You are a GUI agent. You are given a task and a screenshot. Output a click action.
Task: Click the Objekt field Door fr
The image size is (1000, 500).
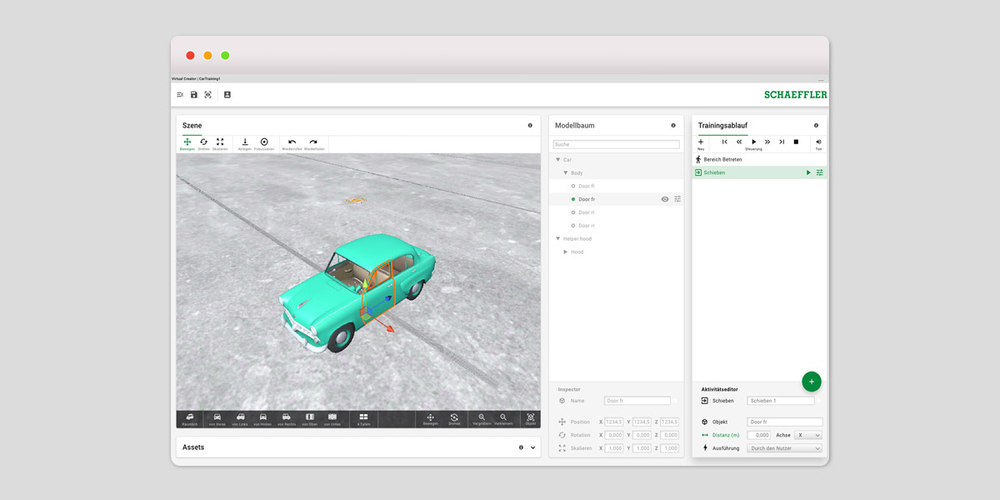(x=784, y=422)
